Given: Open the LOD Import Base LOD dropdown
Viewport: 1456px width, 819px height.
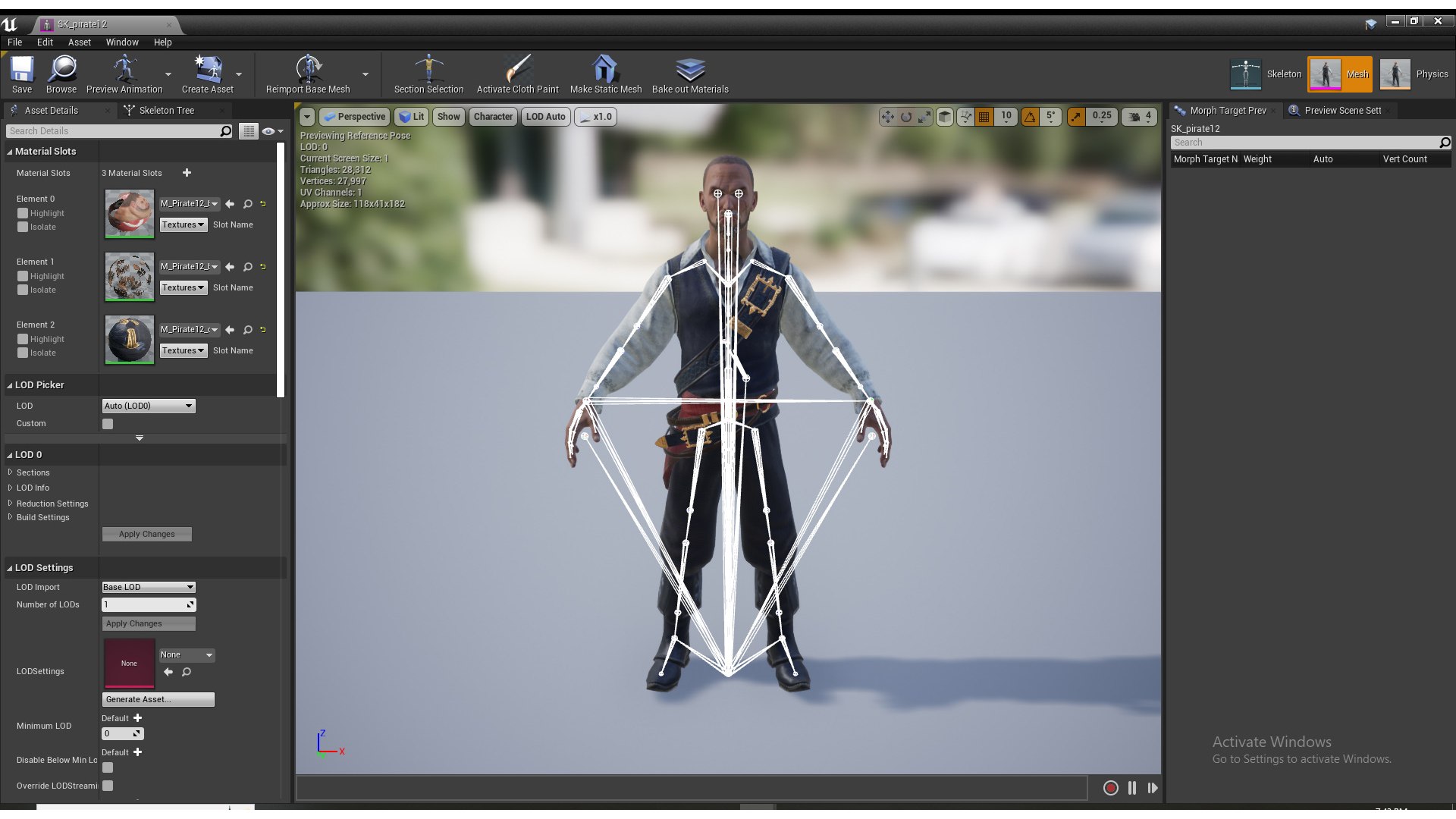Looking at the screenshot, I should 149,588.
